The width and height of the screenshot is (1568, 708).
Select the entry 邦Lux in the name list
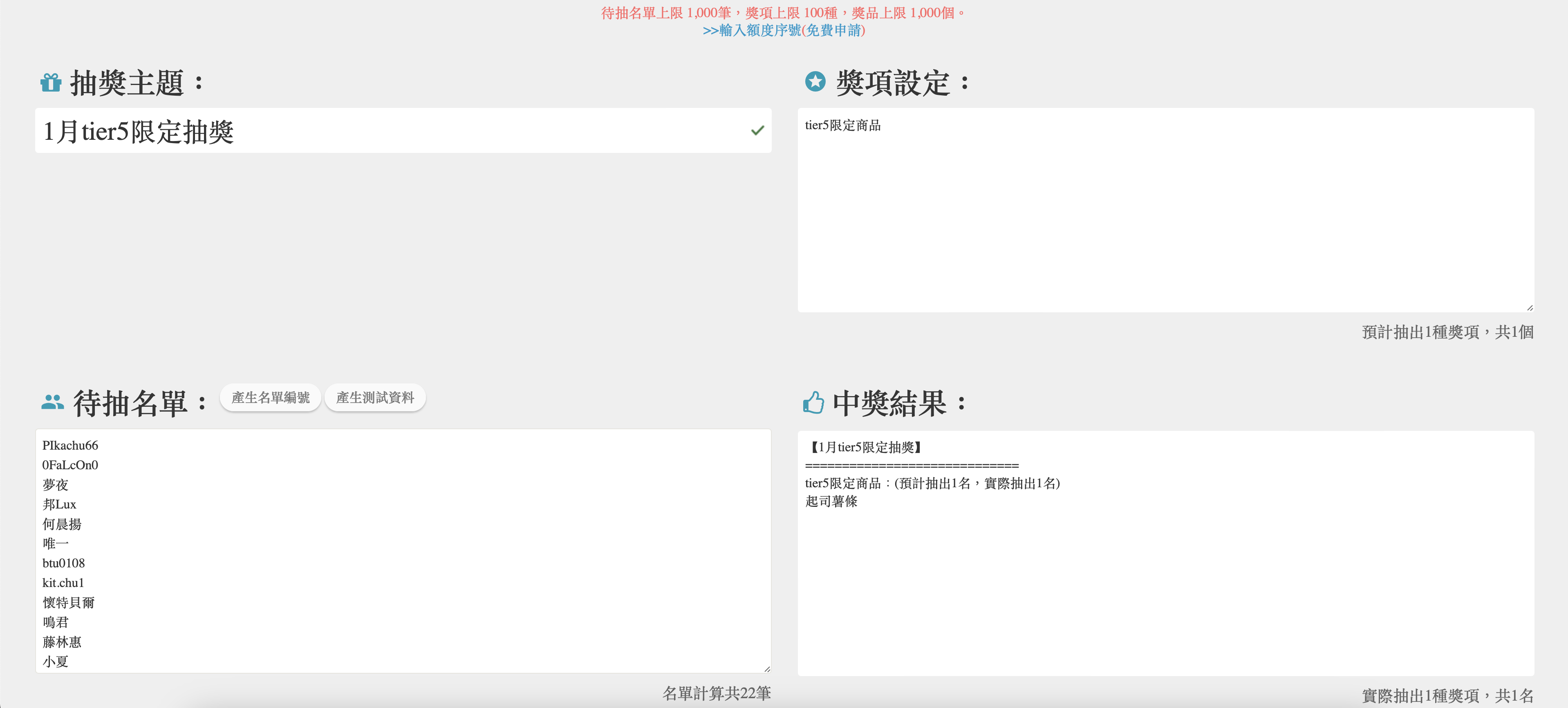59,504
